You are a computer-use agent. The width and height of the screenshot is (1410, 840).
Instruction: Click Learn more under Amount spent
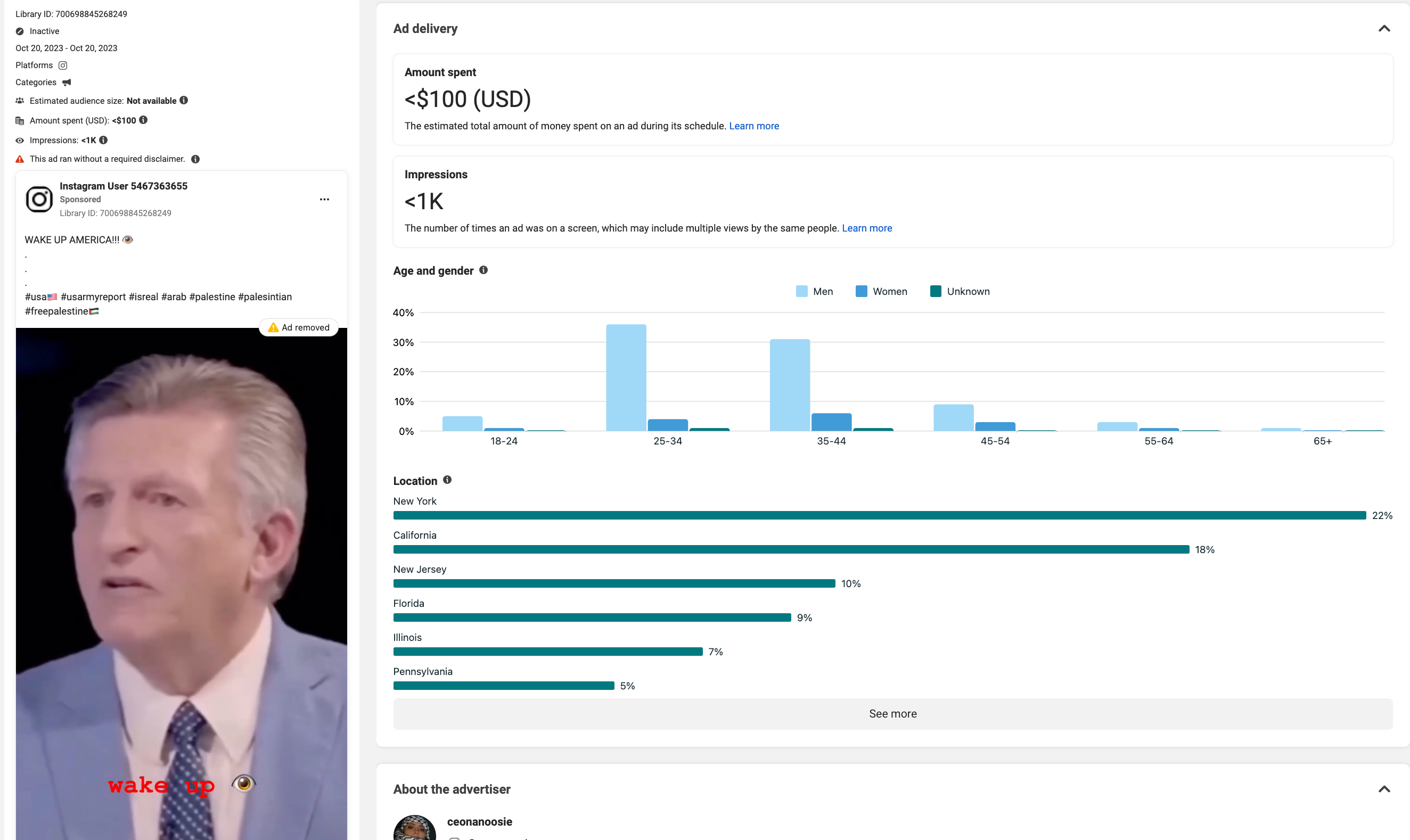[753, 126]
